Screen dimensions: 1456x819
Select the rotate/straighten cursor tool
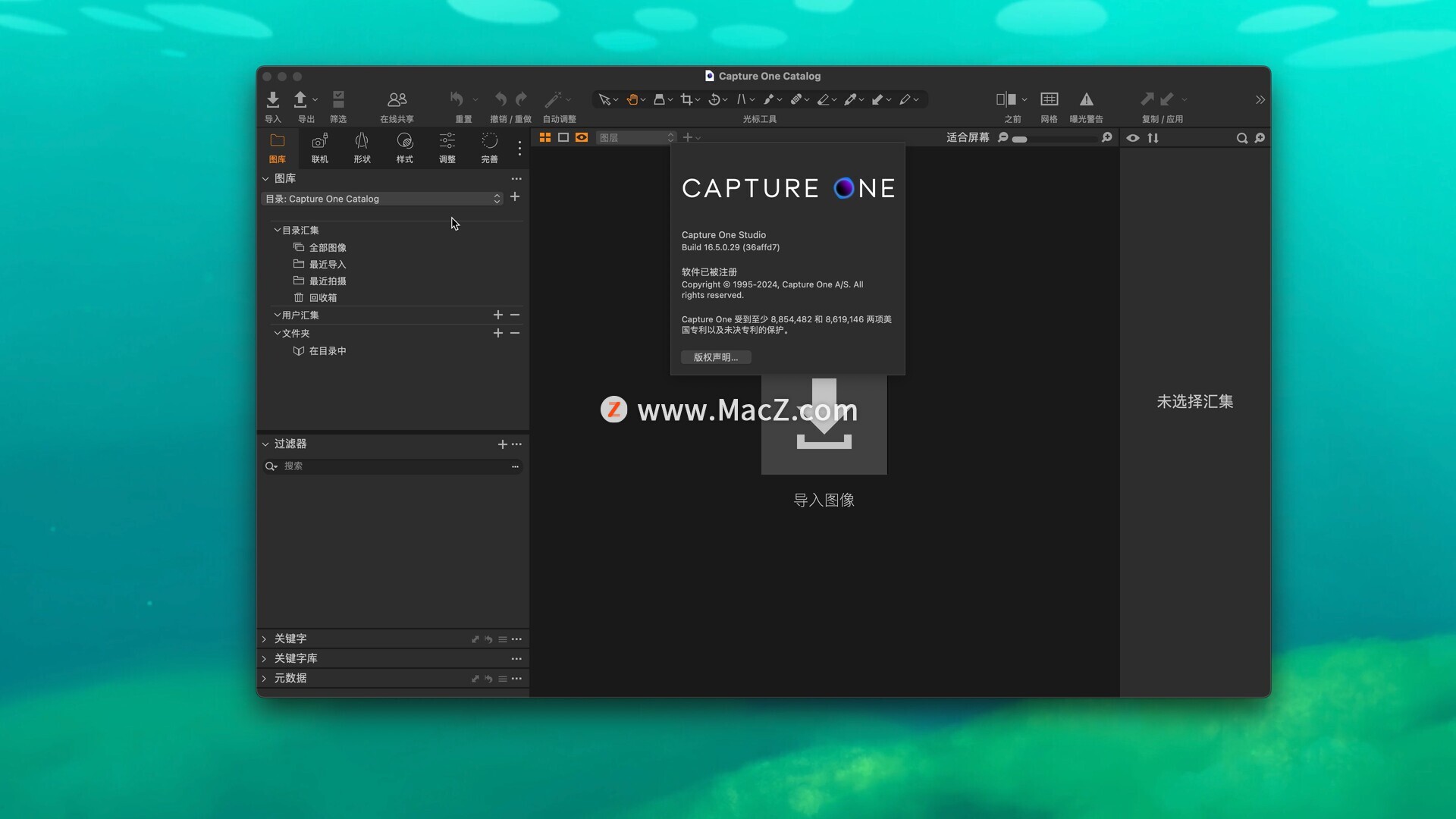click(x=714, y=99)
